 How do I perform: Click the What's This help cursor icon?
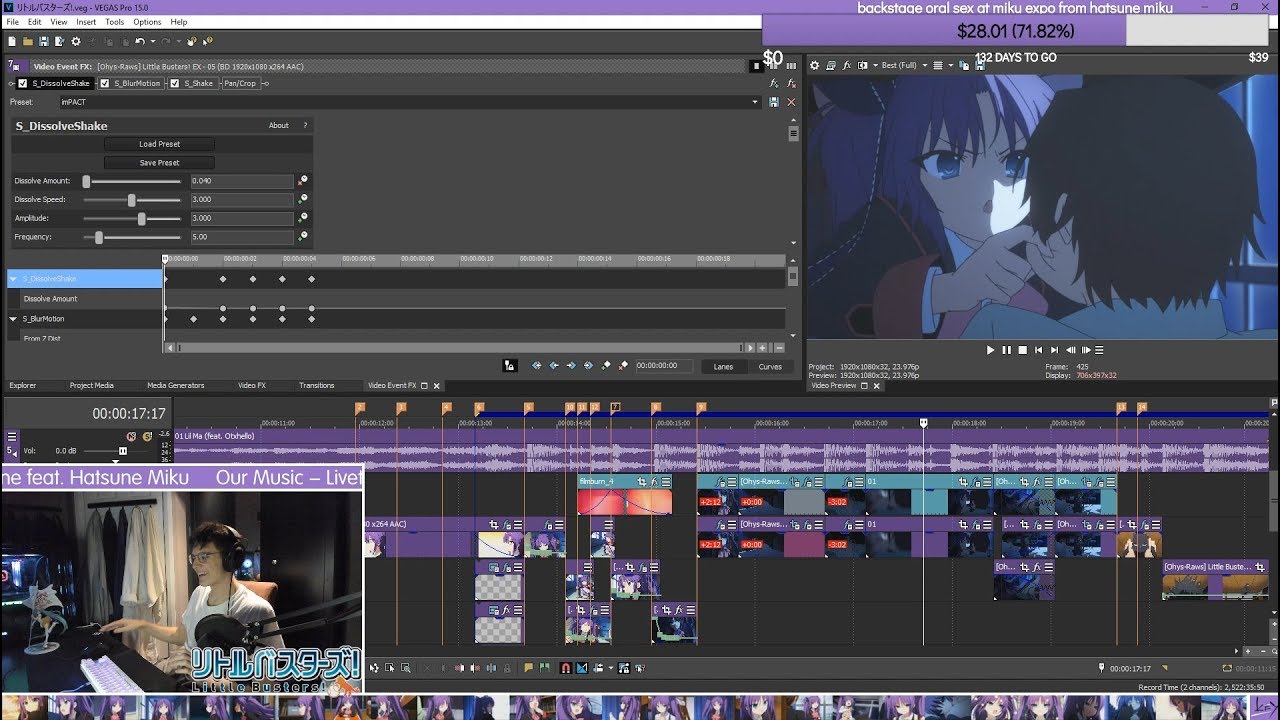tap(208, 41)
